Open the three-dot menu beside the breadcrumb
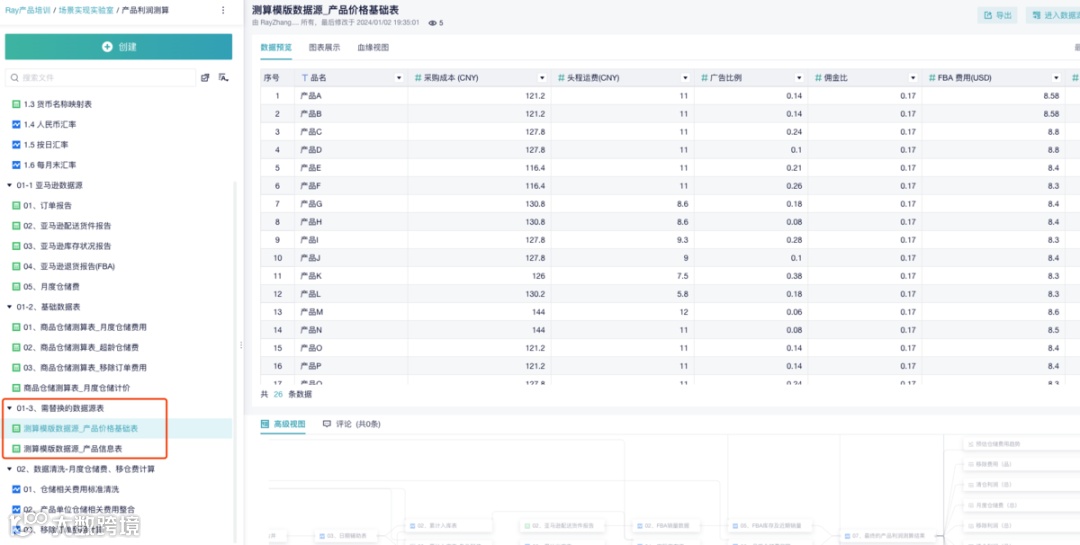This screenshot has width=1080, height=545. [x=222, y=10]
